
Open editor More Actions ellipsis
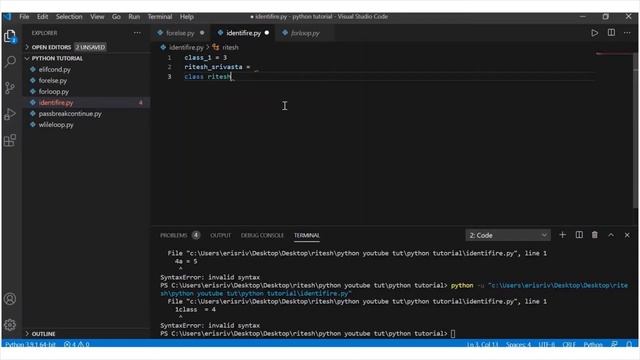point(627,33)
